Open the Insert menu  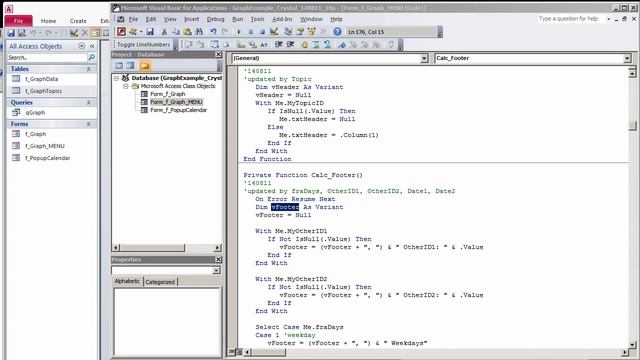pyautogui.click(x=191, y=19)
